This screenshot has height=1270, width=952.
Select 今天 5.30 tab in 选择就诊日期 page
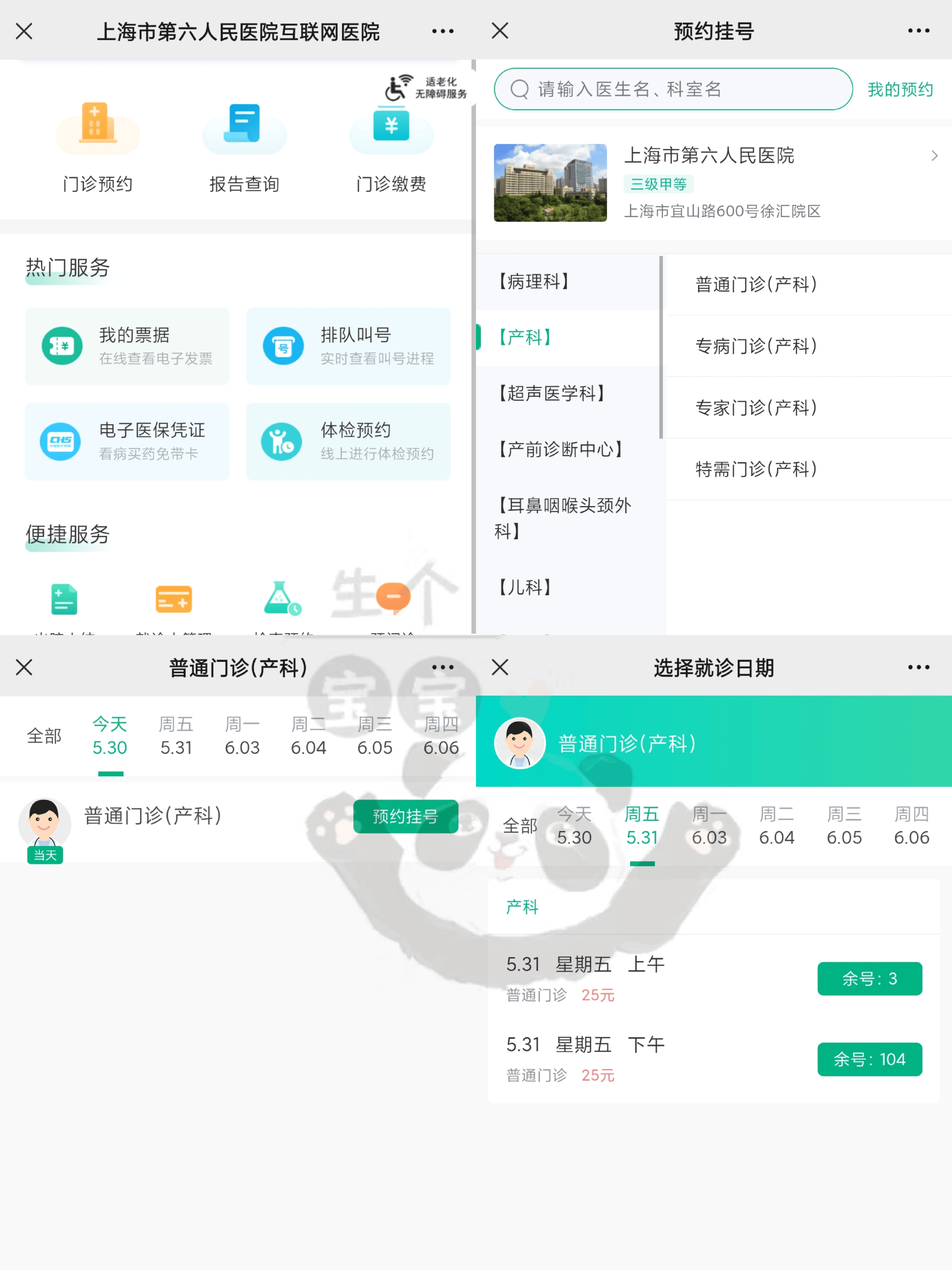coord(574,825)
